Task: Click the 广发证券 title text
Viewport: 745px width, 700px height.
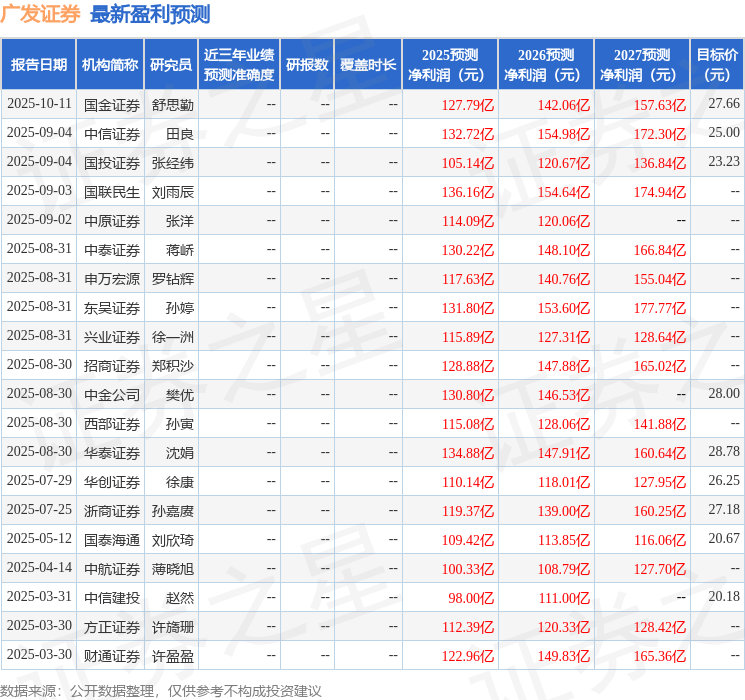Action: (40, 14)
